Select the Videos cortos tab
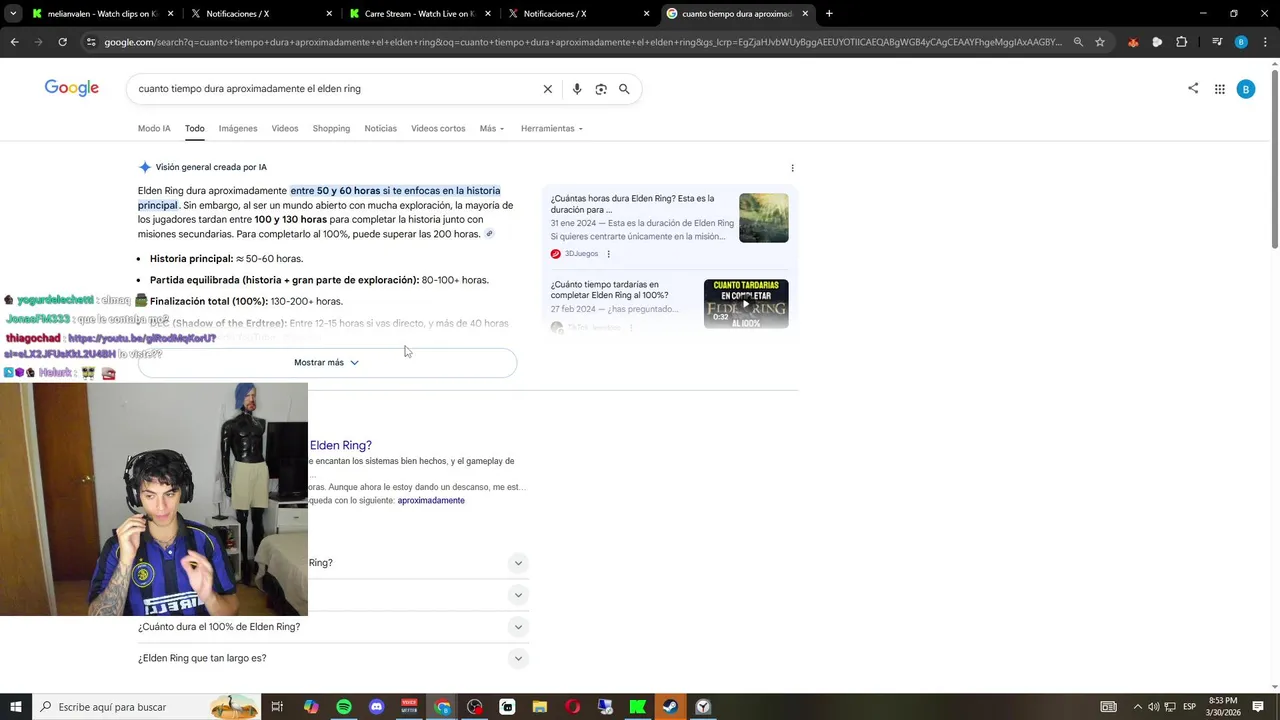Viewport: 1280px width, 720px height. pos(438,129)
